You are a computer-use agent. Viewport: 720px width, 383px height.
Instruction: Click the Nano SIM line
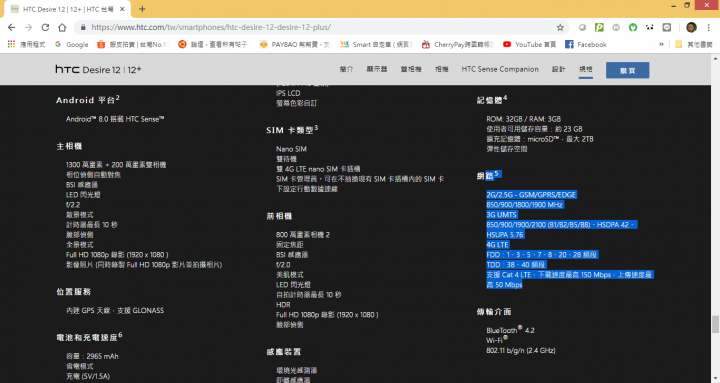pyautogui.click(x=291, y=149)
